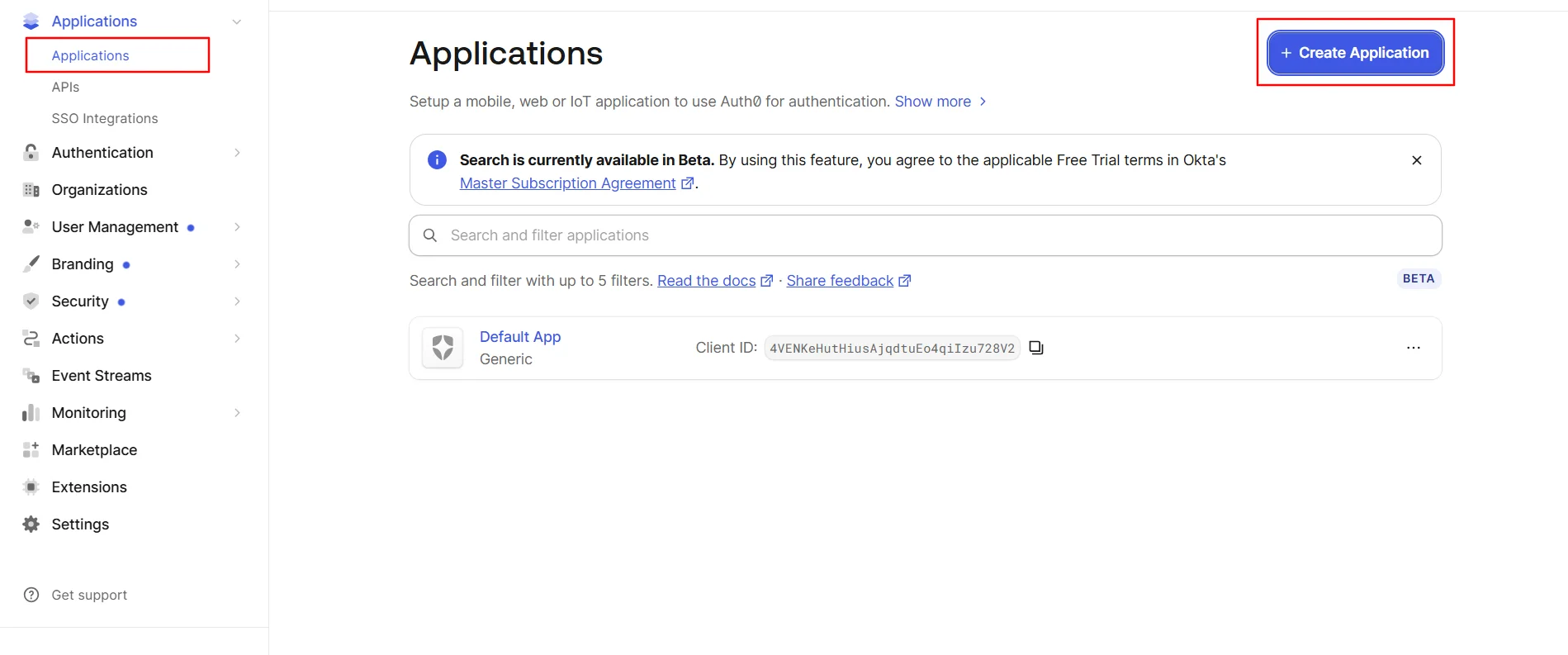Click the Organizations building icon
Screen dimensions: 1568x655
point(31,190)
